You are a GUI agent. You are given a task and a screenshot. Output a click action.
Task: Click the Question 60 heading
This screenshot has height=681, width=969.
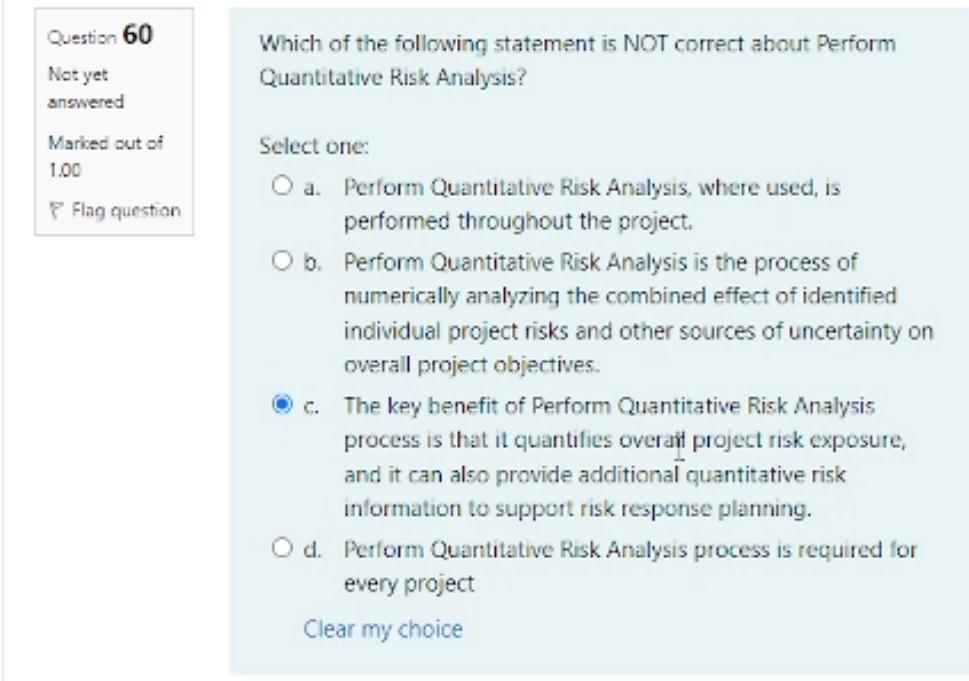(97, 38)
